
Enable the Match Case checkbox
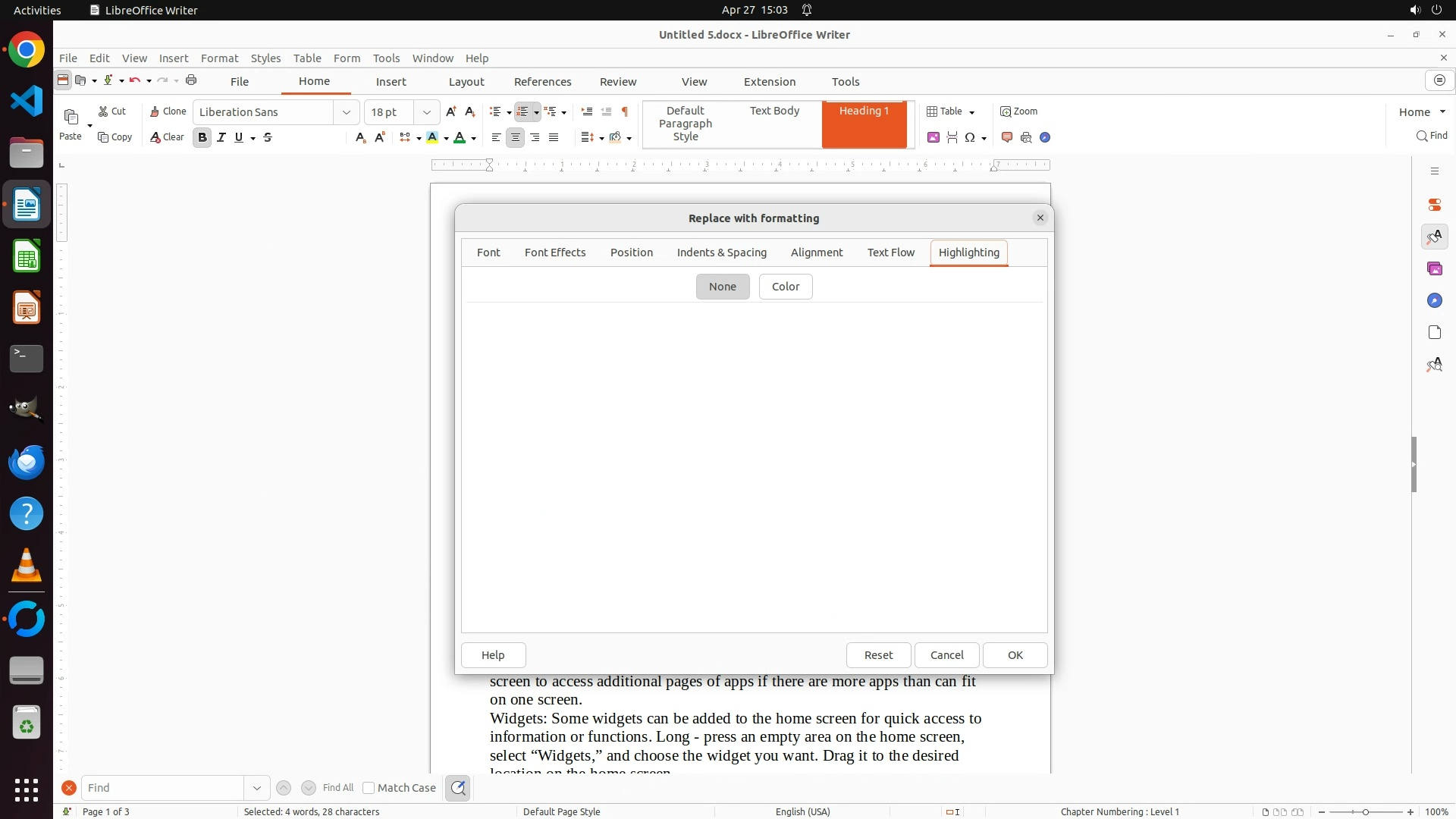(x=369, y=788)
